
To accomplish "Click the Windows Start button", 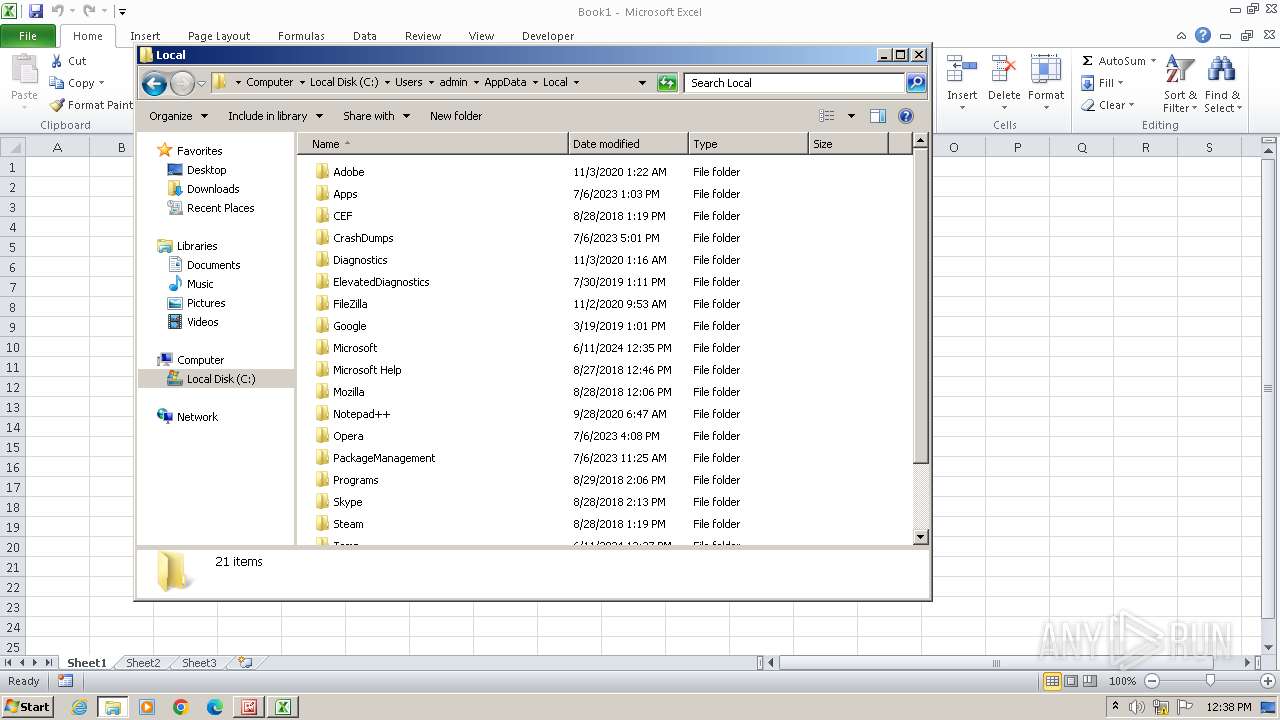I will click(27, 707).
